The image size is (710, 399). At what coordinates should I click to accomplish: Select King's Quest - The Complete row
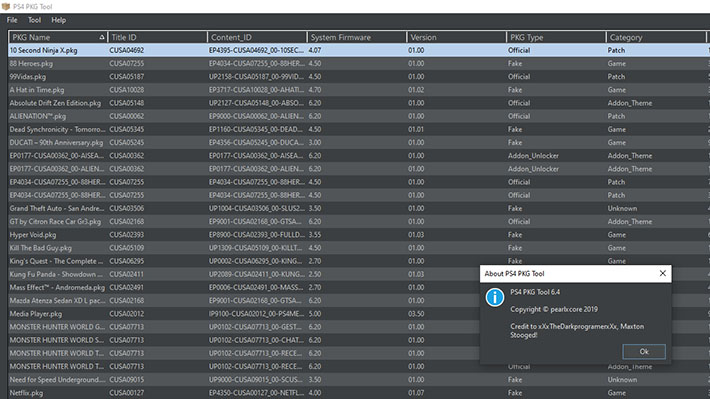(x=359, y=261)
